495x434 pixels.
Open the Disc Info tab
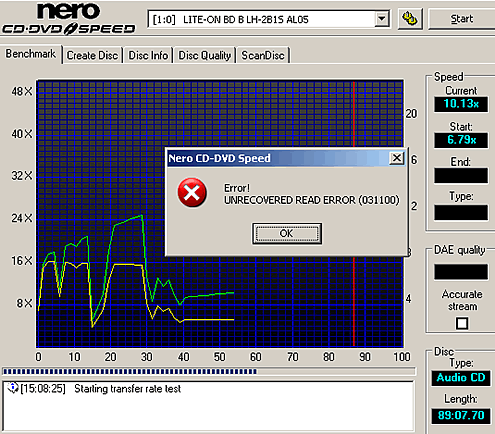148,55
